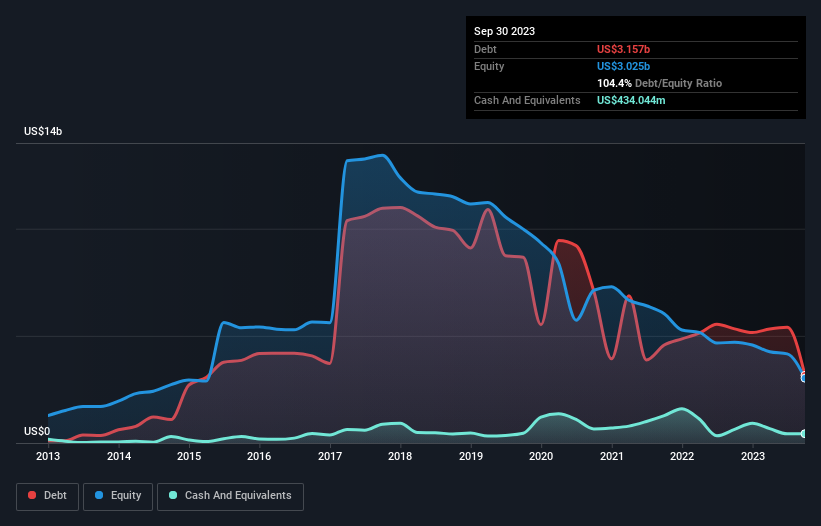Click the Equity end-point marker on chart
The image size is (821, 526).
805,378
